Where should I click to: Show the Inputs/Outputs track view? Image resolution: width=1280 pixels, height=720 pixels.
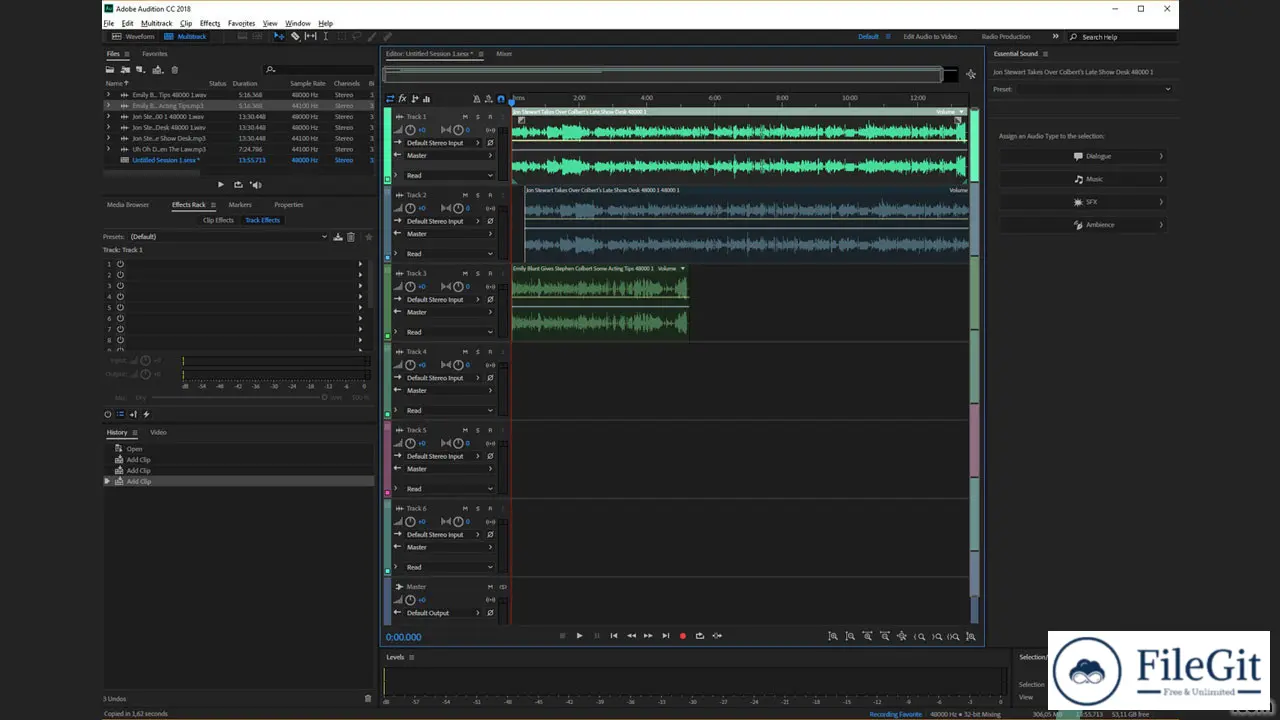pos(390,99)
